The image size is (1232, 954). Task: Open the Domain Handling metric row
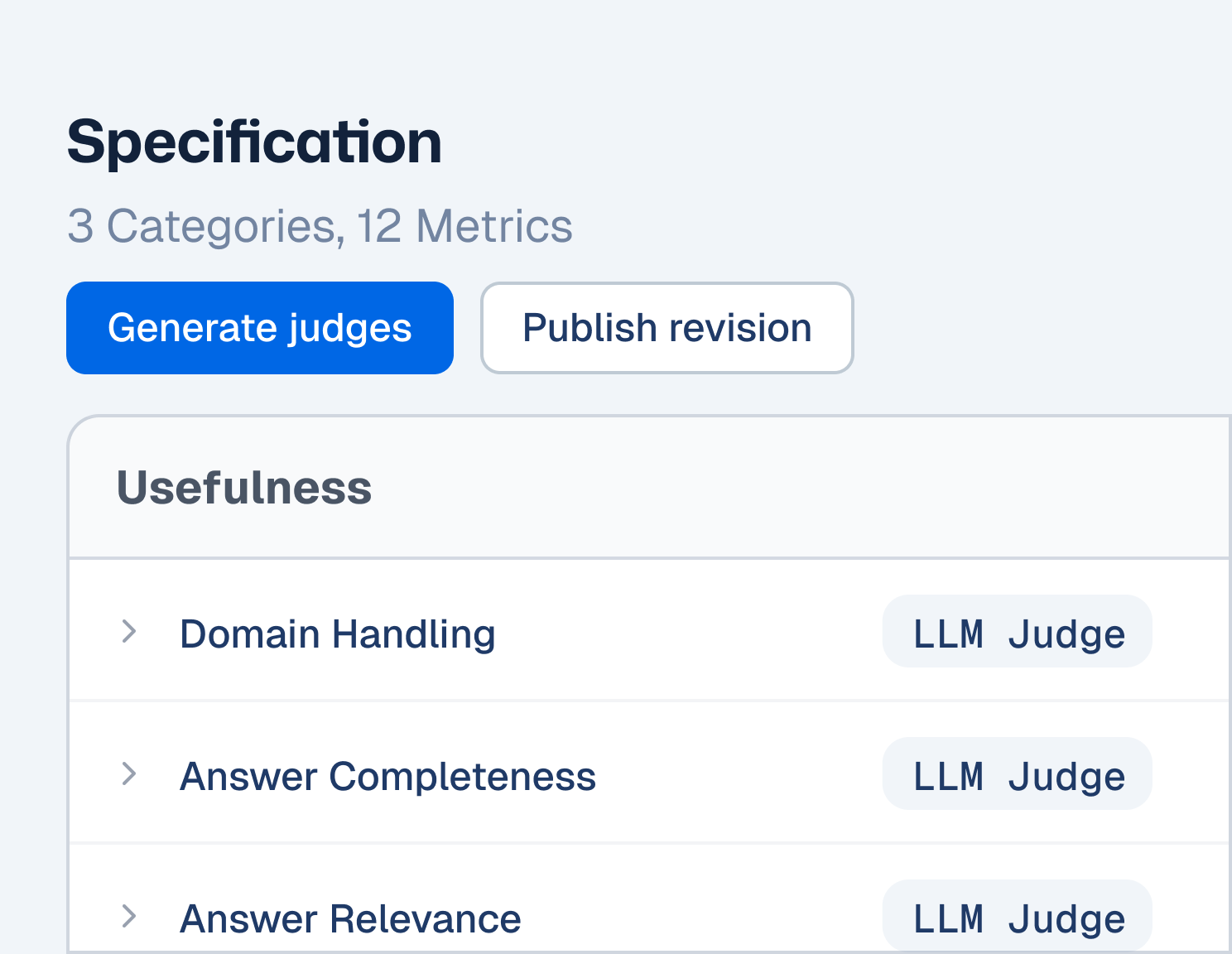[x=497, y=633]
